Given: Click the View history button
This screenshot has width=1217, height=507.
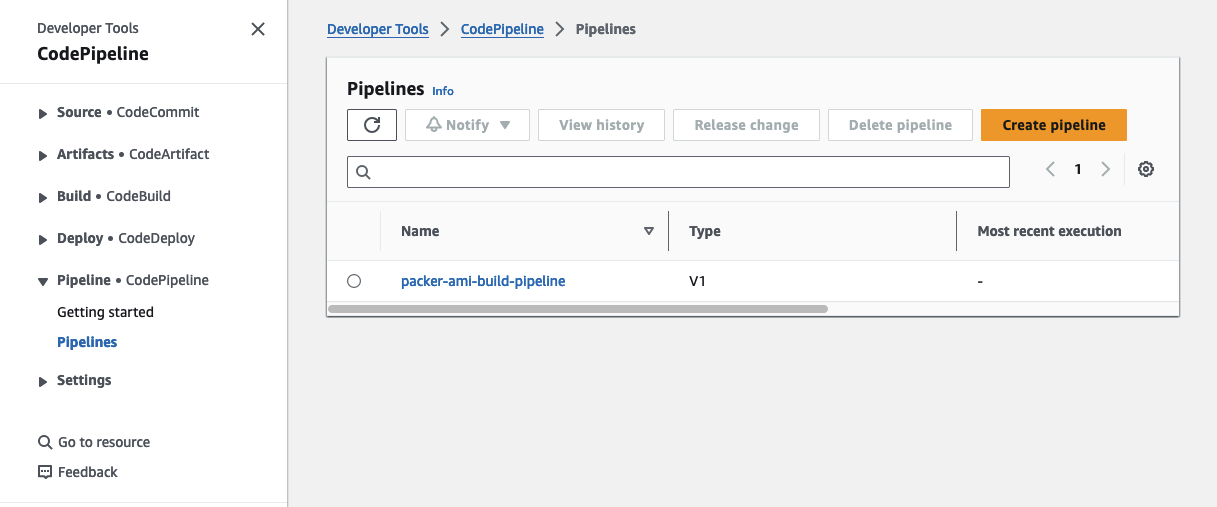Looking at the screenshot, I should [x=601, y=125].
